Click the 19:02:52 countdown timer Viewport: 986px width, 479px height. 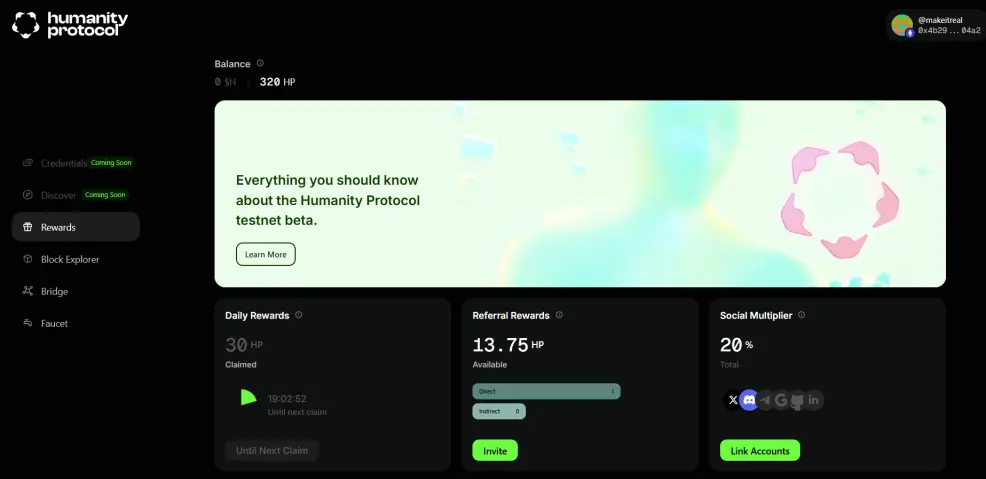[287, 399]
